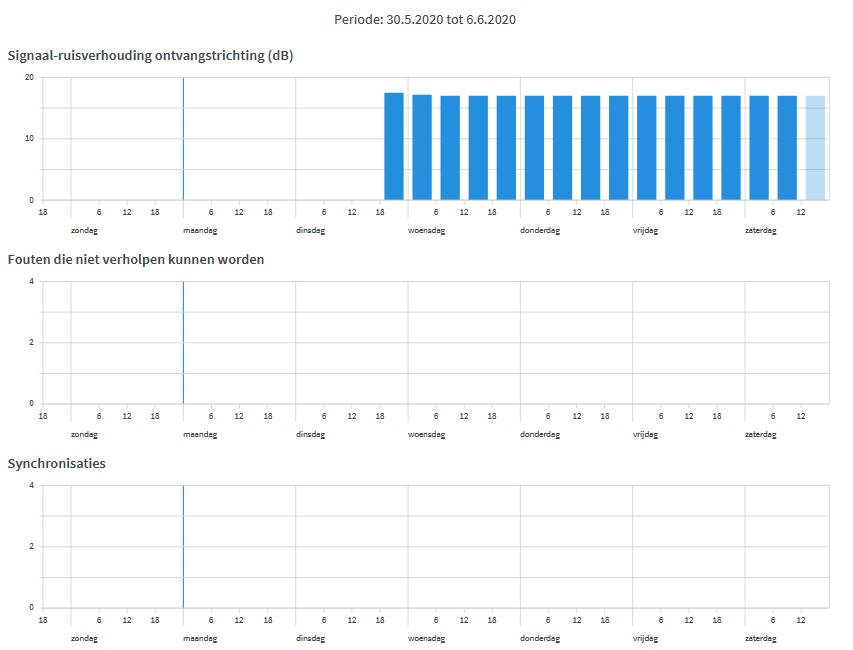Click the woensdag label under the Fouten chart
The width and height of the screenshot is (853, 650).
pos(426,434)
